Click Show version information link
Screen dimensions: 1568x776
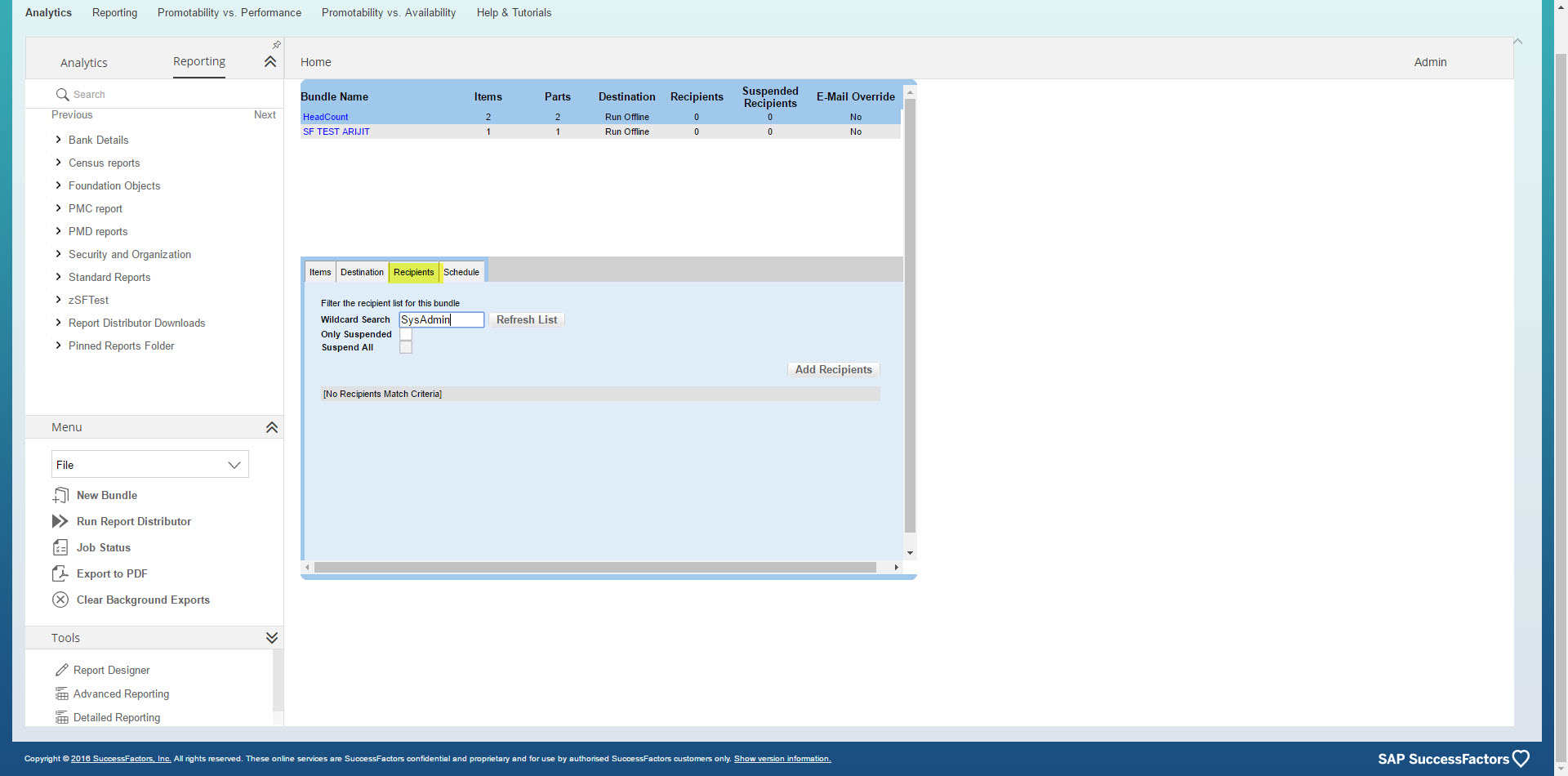pyautogui.click(x=782, y=759)
